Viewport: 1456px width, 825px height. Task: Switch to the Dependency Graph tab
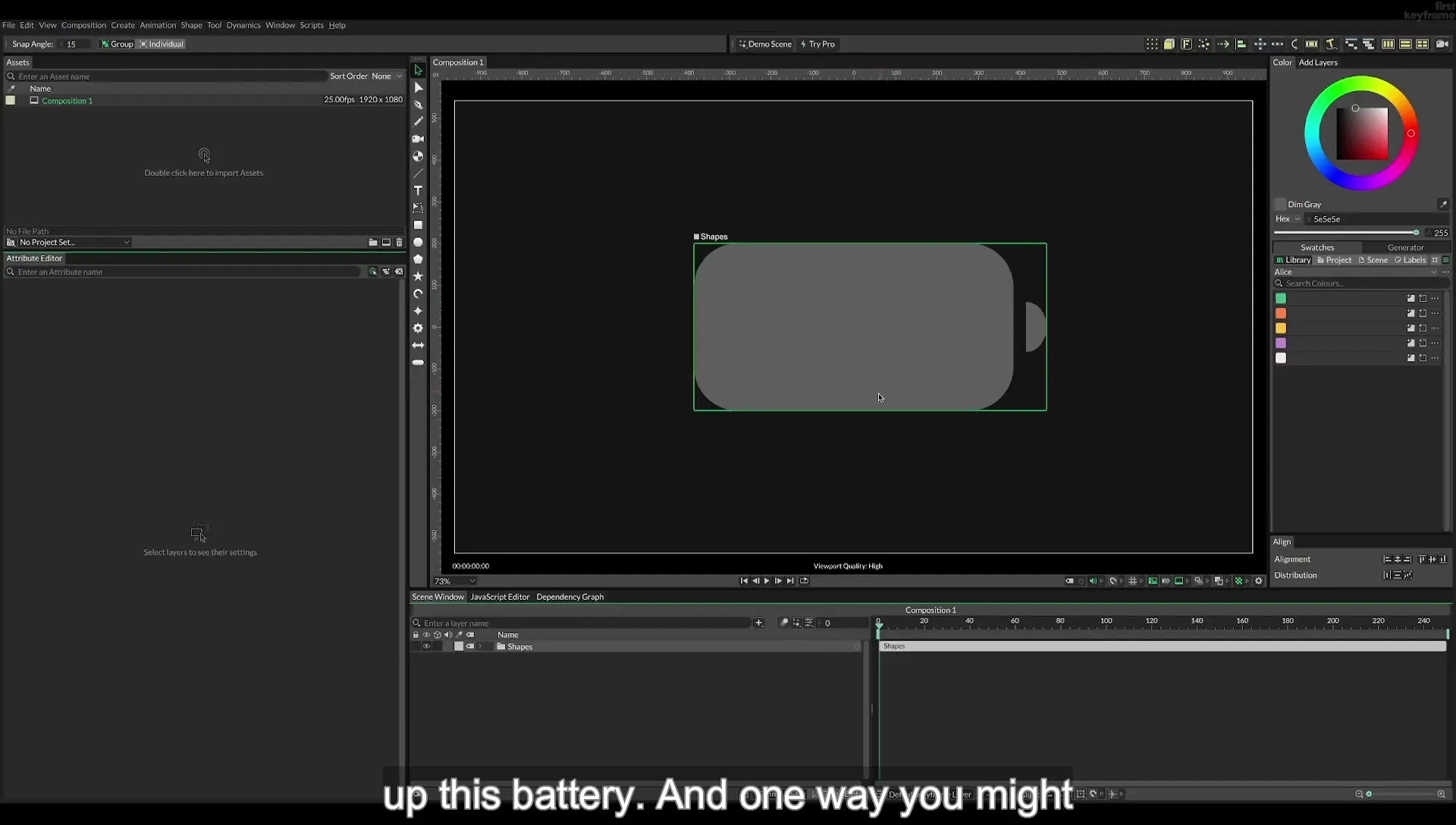pos(570,597)
